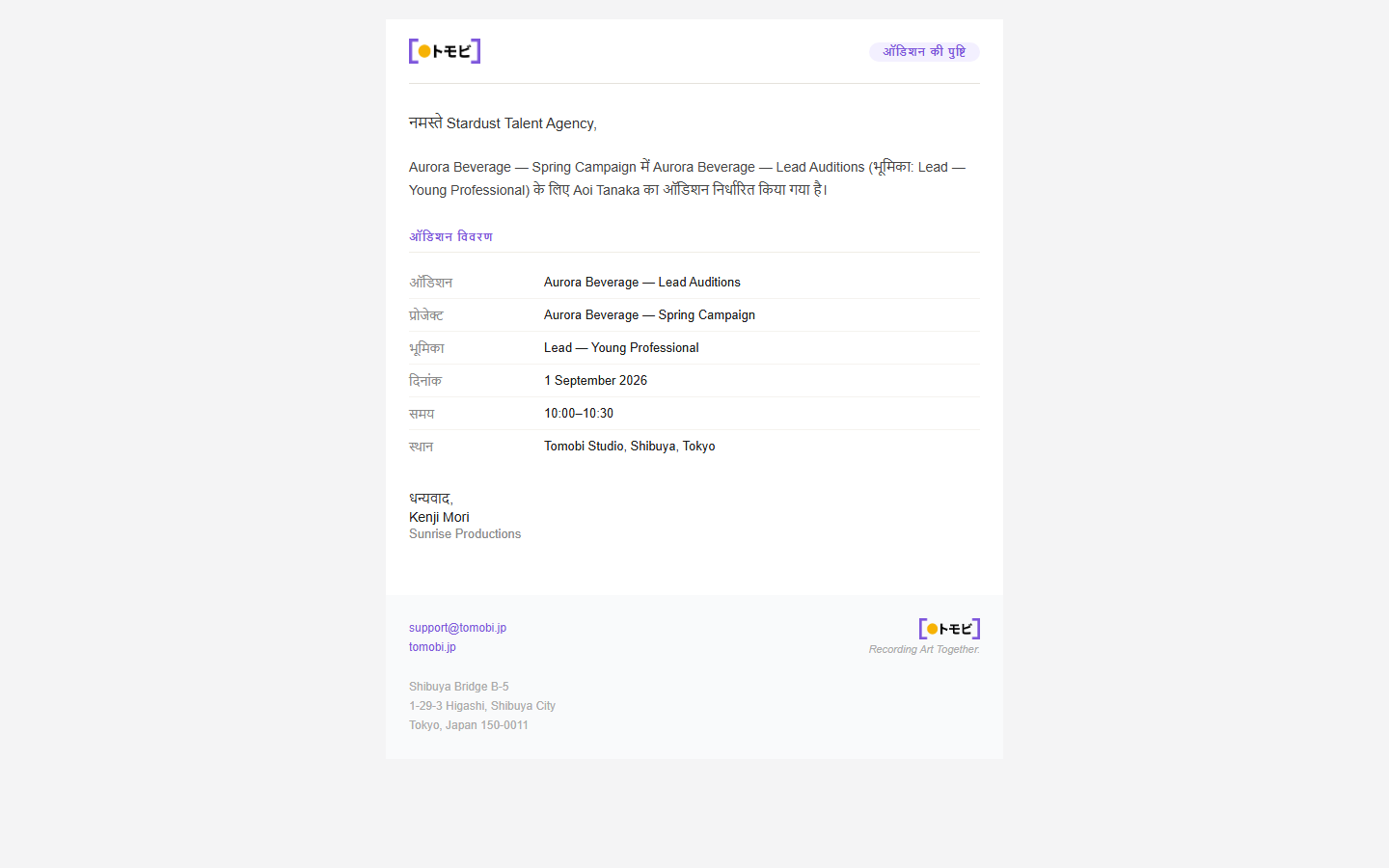This screenshot has width=1389, height=868.
Task: Open the support@tomobi.jp email link
Action: pyautogui.click(x=457, y=628)
